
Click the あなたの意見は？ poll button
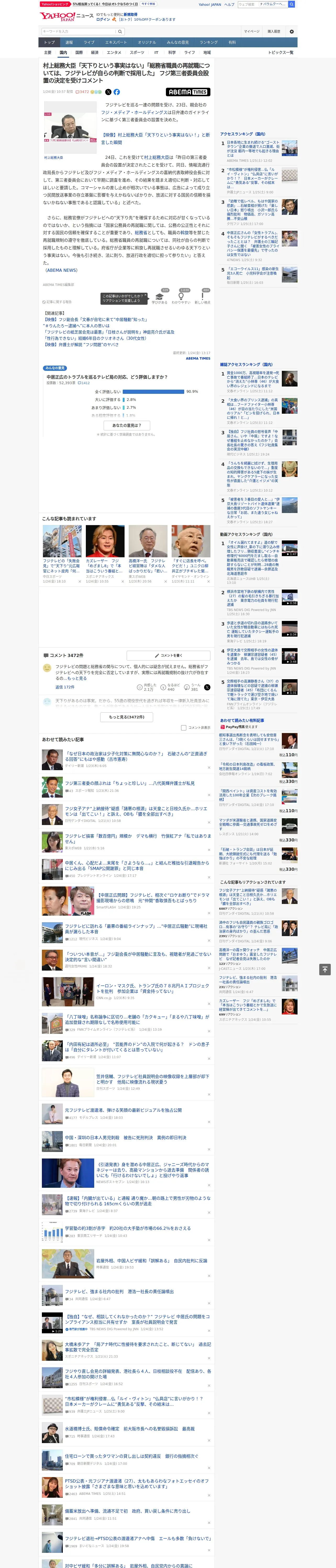[127, 425]
